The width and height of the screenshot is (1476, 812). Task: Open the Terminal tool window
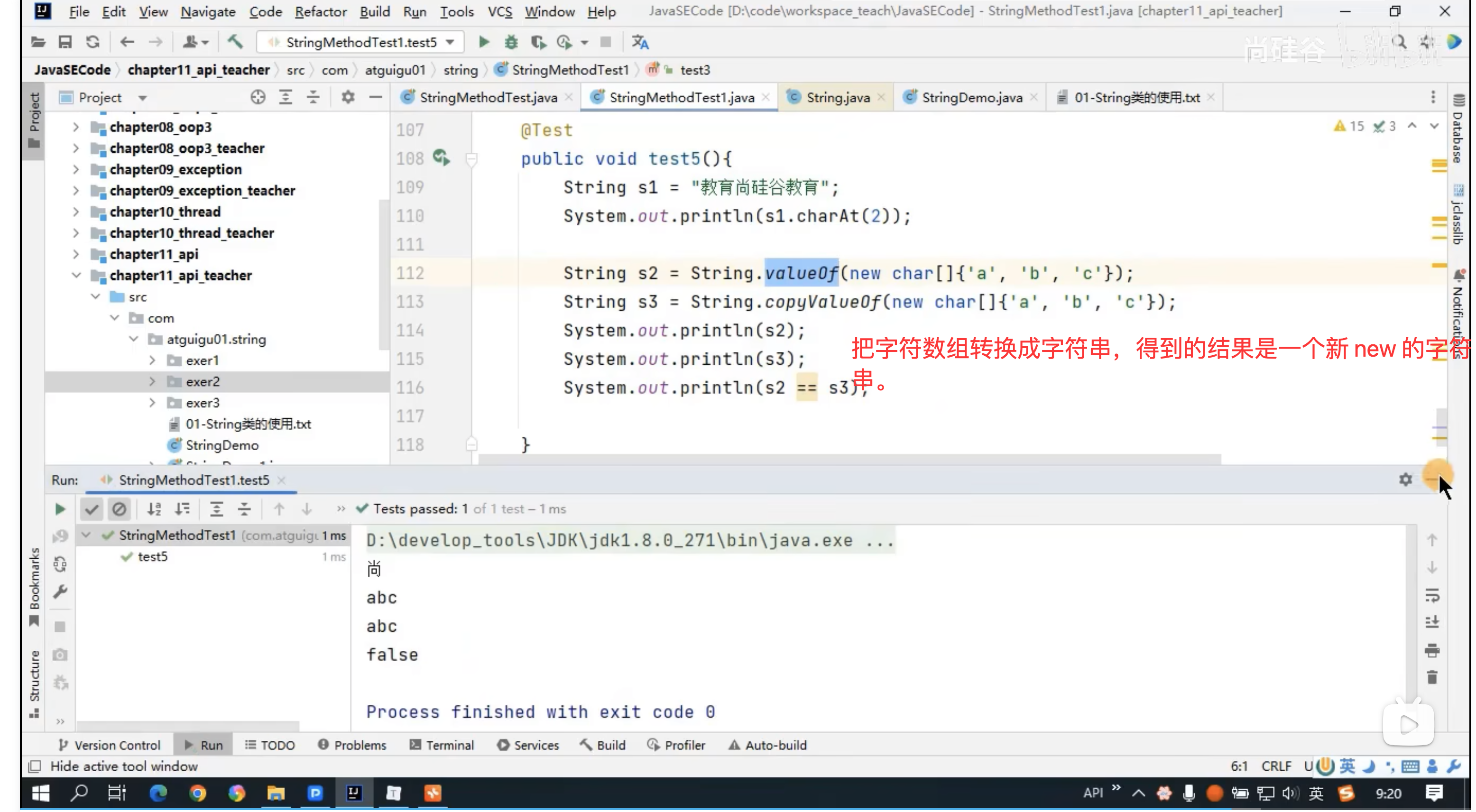[x=442, y=745]
